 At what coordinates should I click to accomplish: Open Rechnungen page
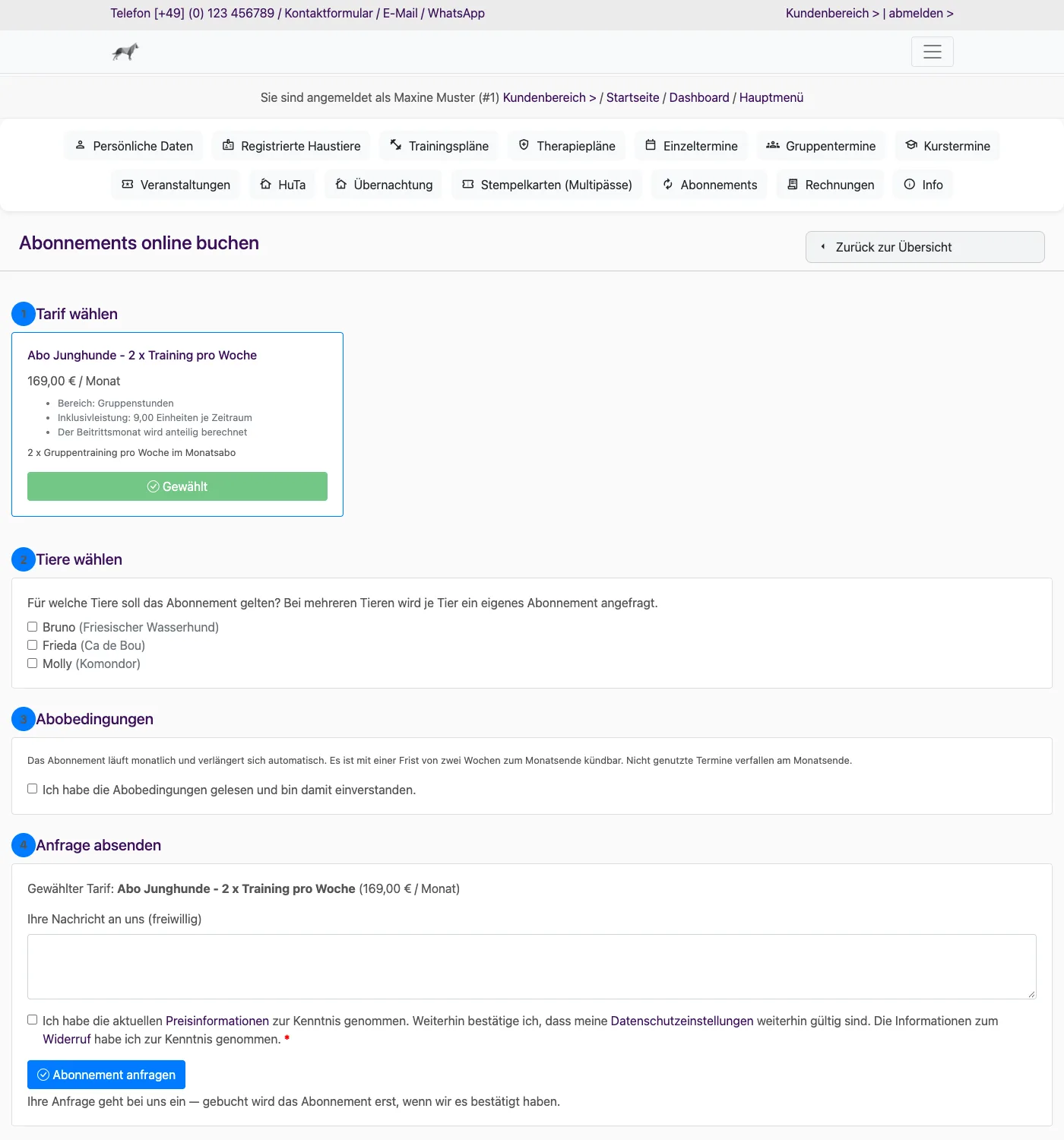tap(831, 185)
